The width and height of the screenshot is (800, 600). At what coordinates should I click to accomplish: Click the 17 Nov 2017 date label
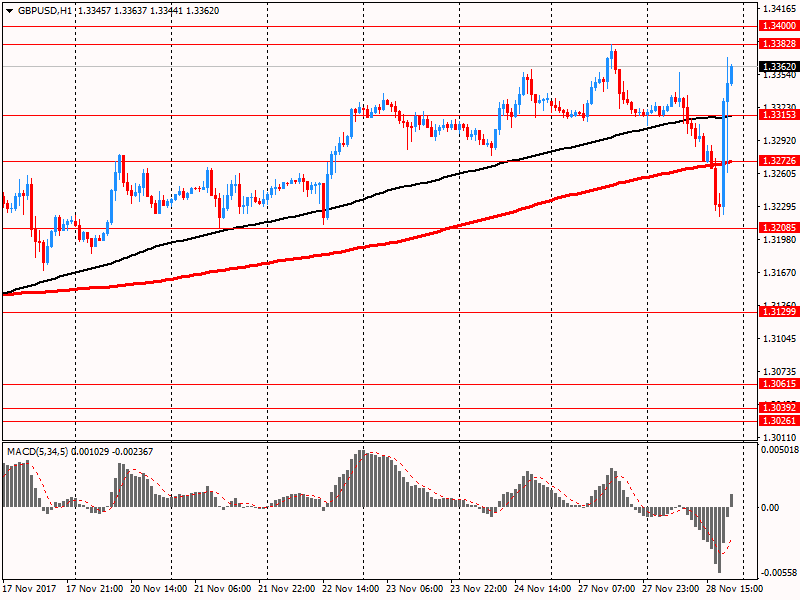pyautogui.click(x=29, y=588)
